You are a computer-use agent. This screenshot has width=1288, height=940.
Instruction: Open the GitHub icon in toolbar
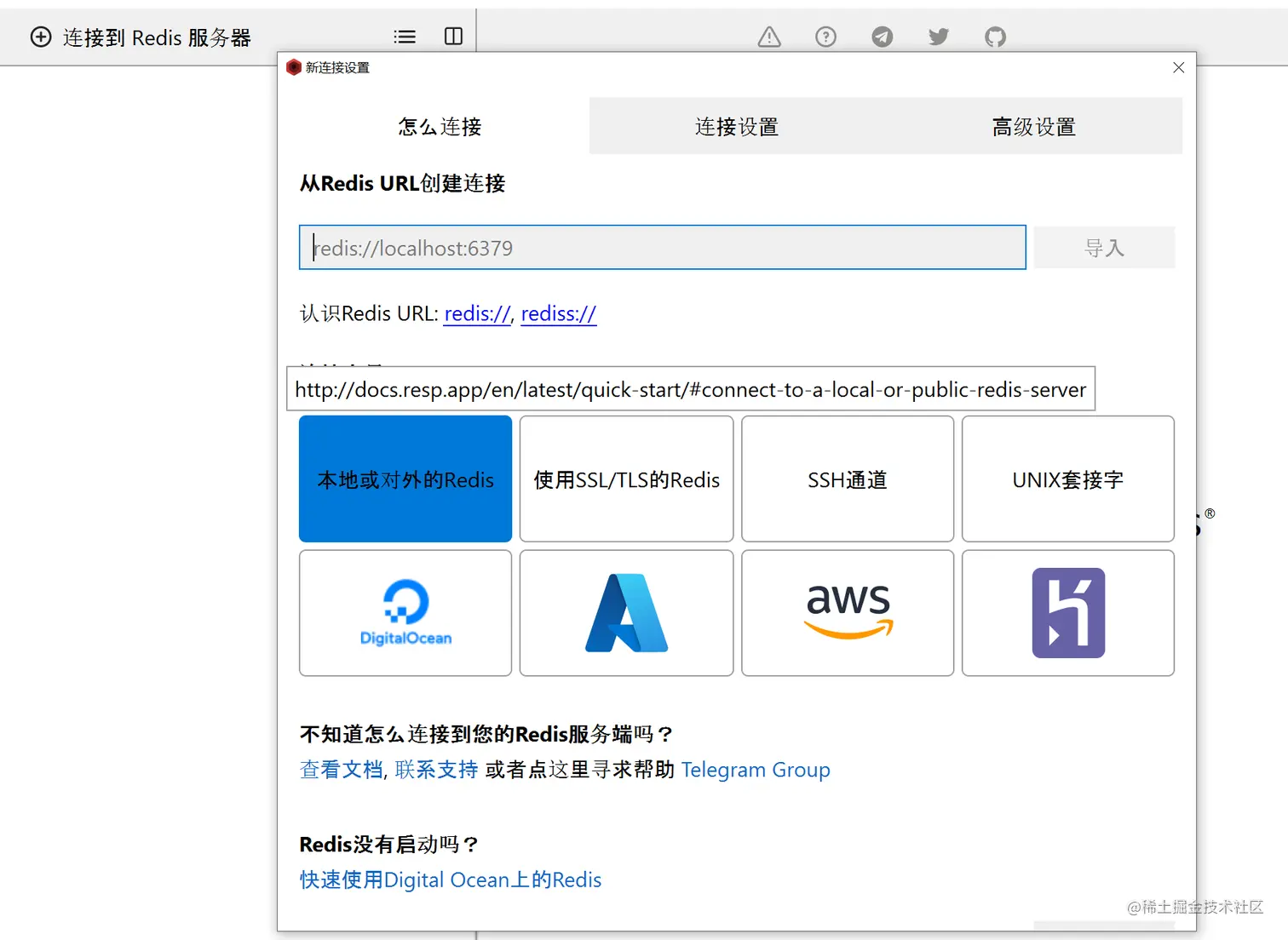click(995, 37)
